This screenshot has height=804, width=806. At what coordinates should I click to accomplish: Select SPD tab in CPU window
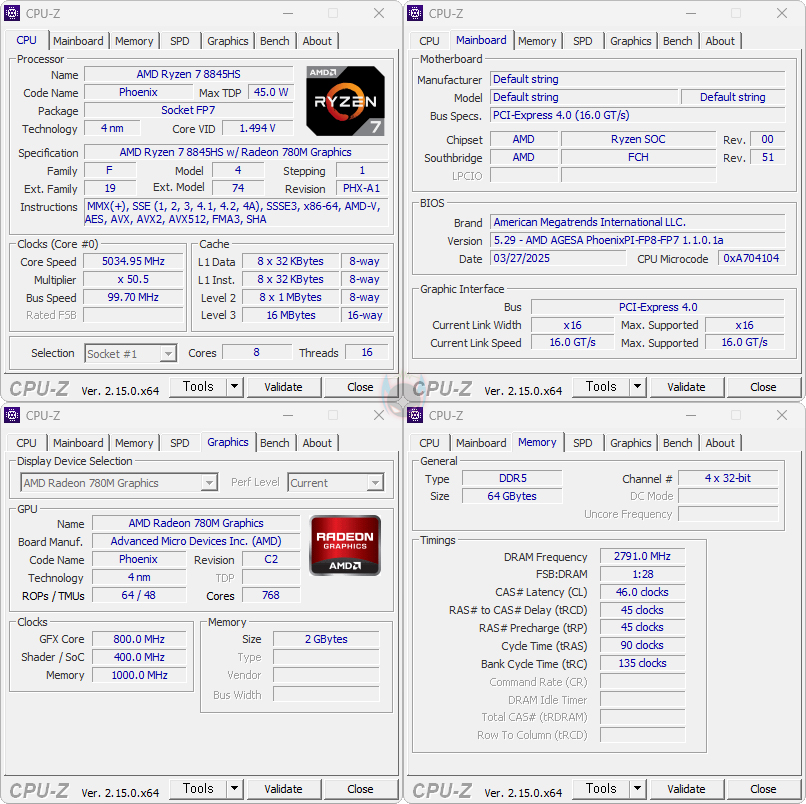[x=179, y=41]
